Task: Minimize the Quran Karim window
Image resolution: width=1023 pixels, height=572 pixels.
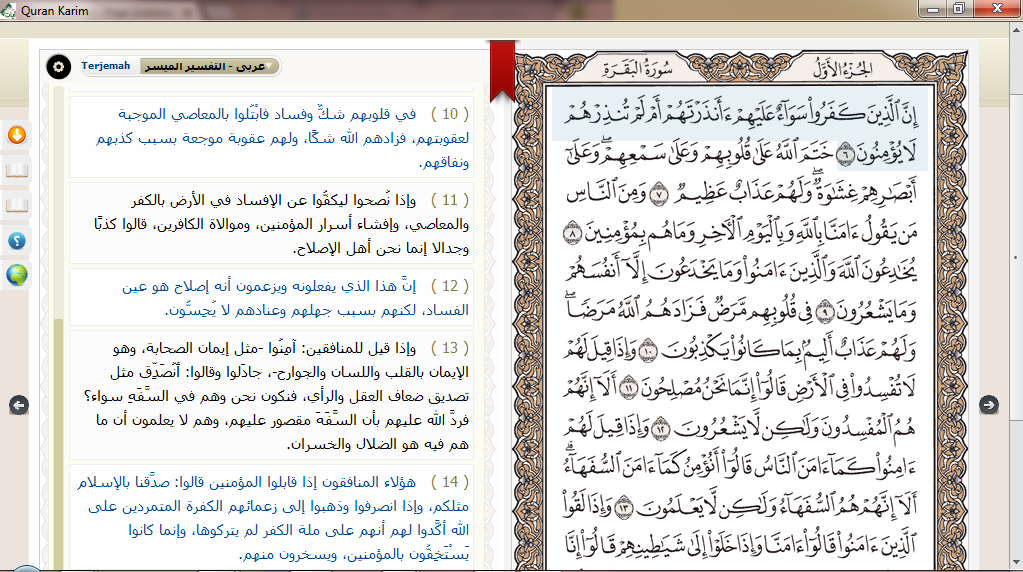Action: point(933,8)
